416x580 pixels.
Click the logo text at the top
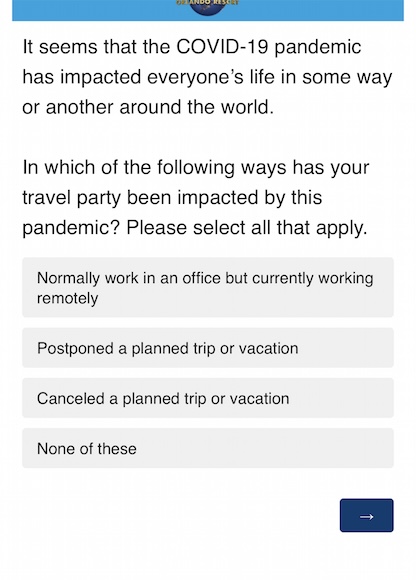point(207,2)
